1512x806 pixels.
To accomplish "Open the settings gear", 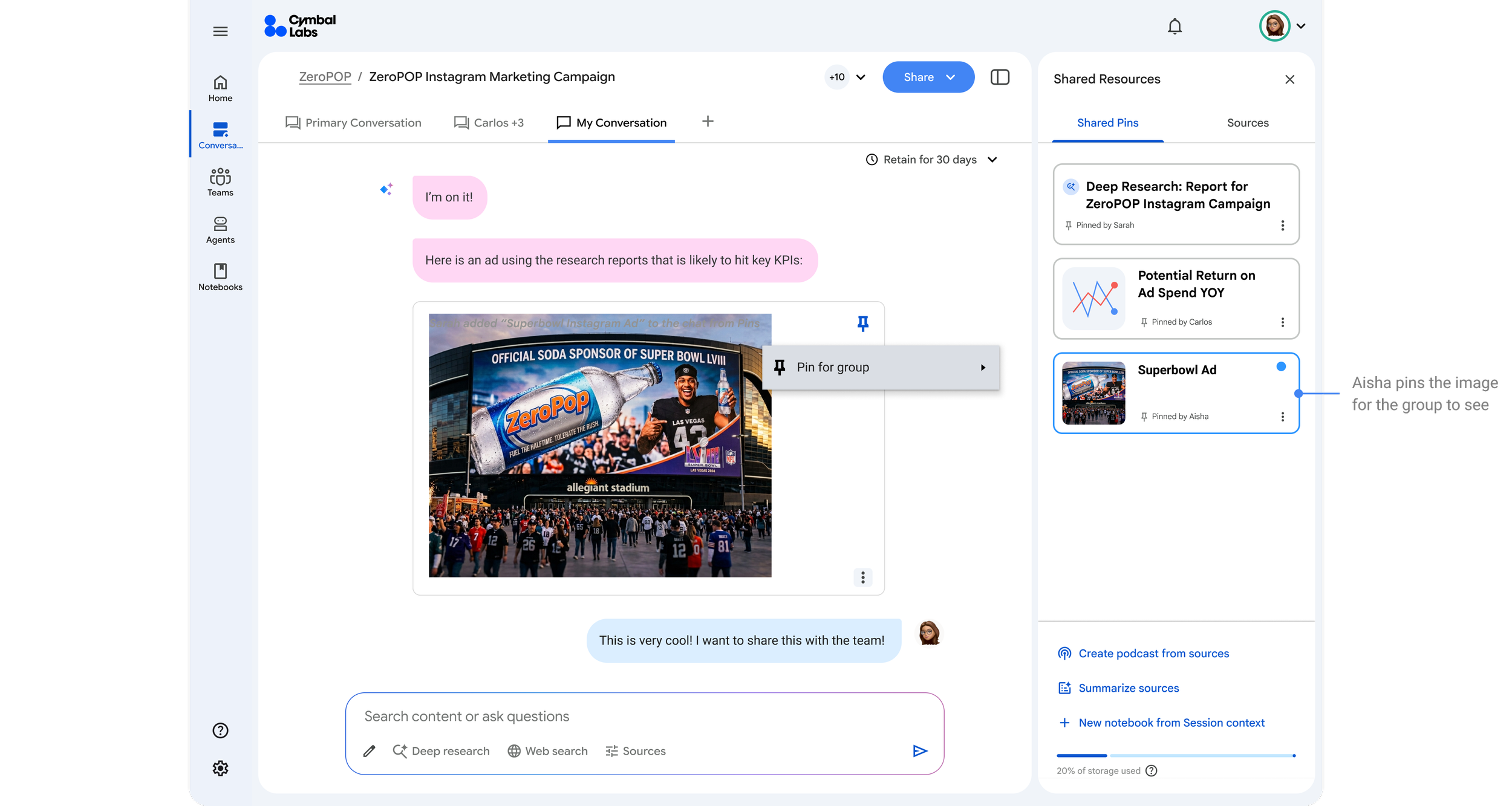I will [220, 768].
